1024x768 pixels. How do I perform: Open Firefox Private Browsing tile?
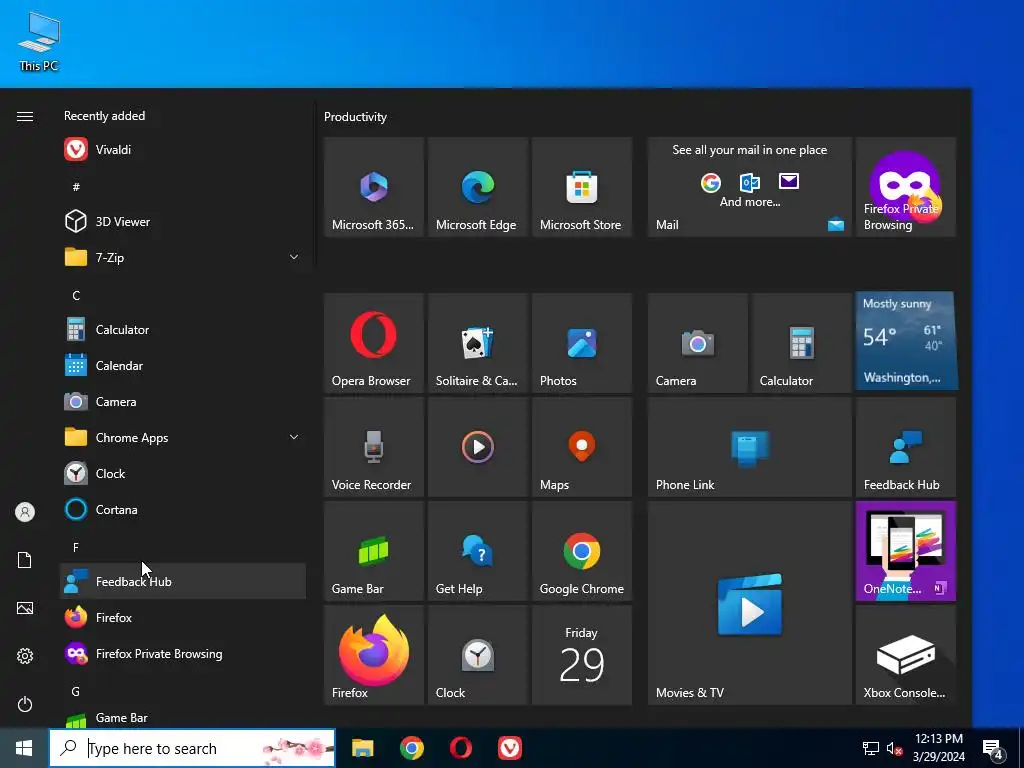coord(906,187)
